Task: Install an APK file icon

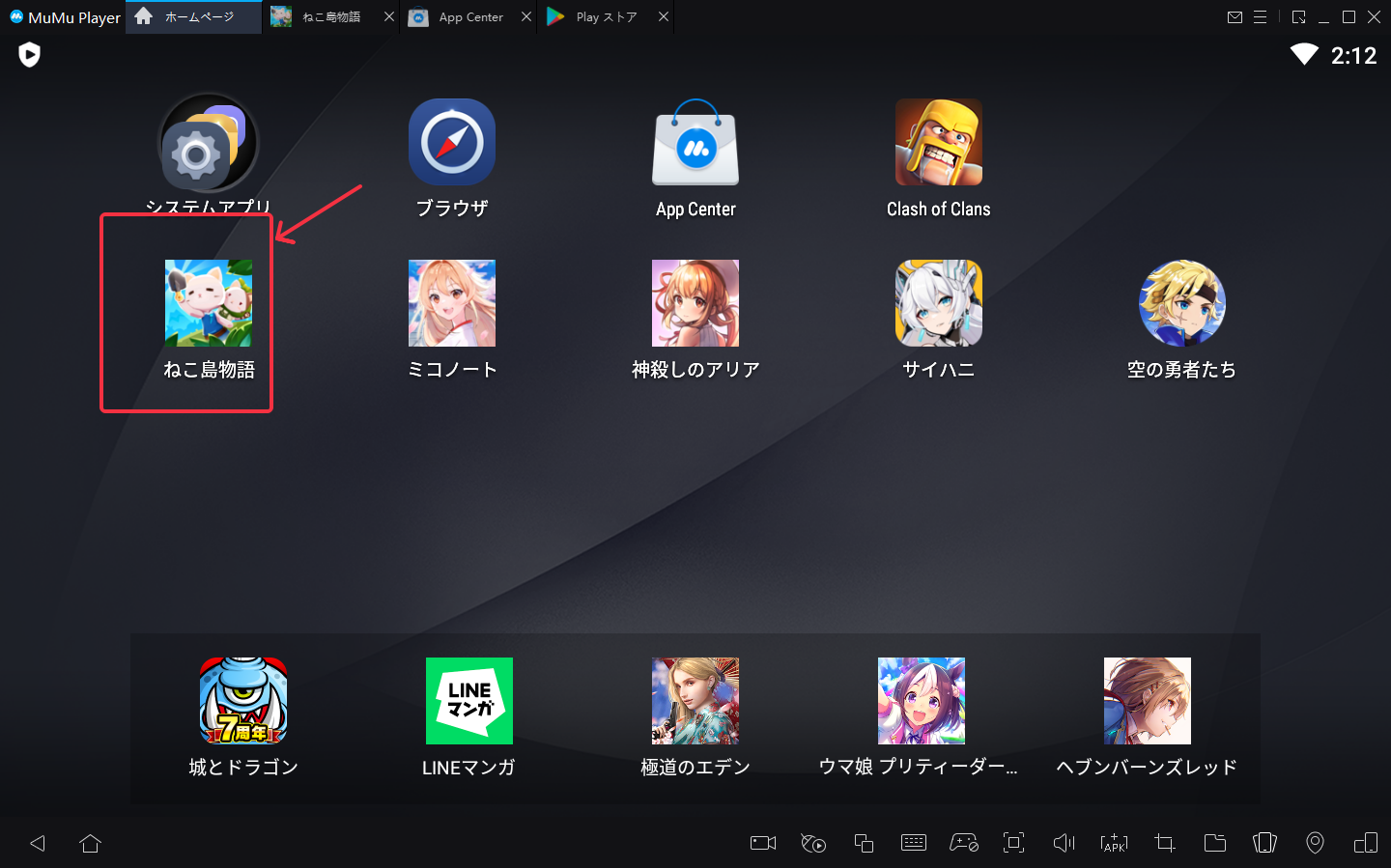Action: coord(1114,843)
